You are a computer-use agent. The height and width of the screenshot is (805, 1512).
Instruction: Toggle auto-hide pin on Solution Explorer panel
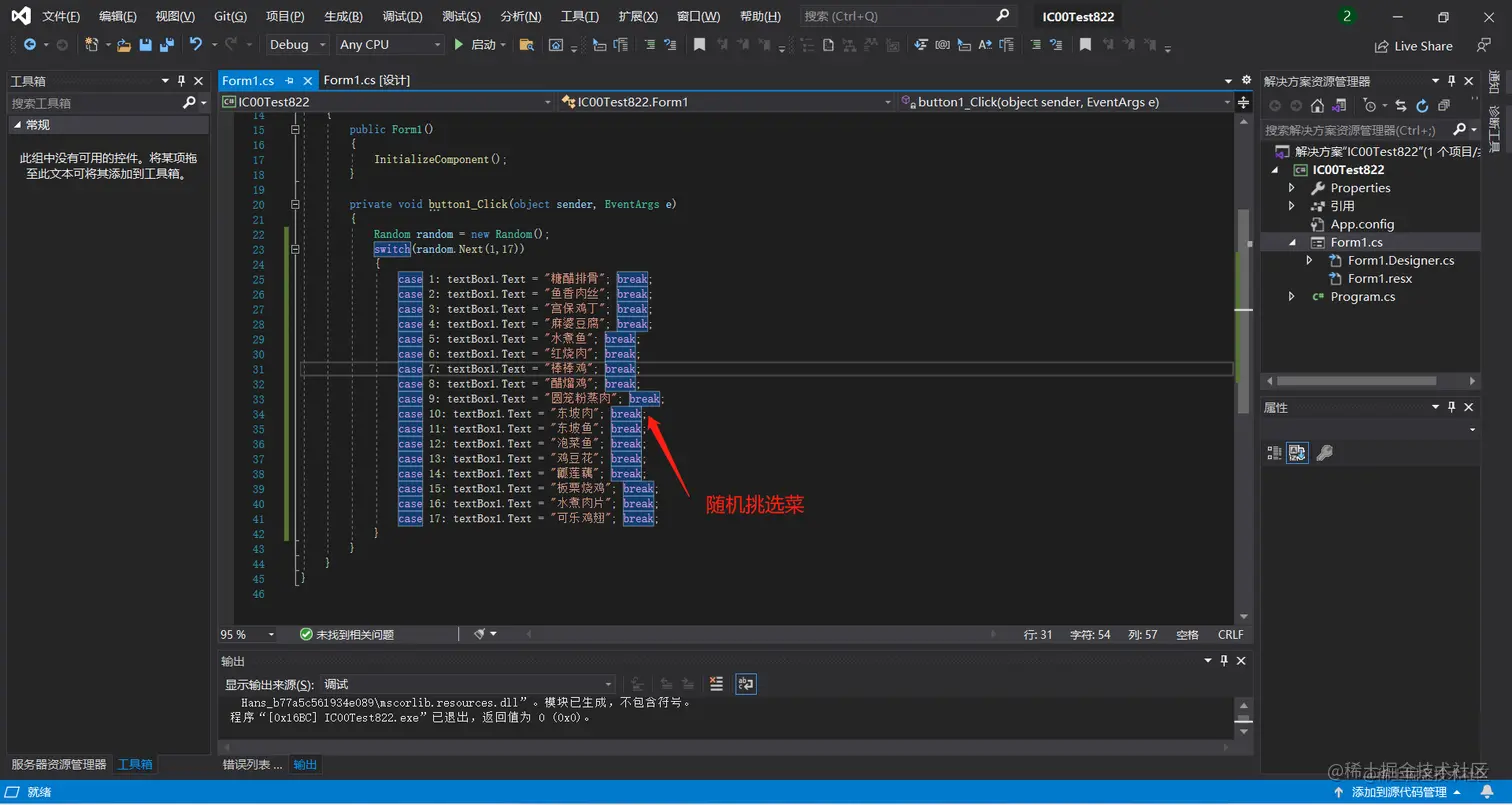tap(1452, 81)
